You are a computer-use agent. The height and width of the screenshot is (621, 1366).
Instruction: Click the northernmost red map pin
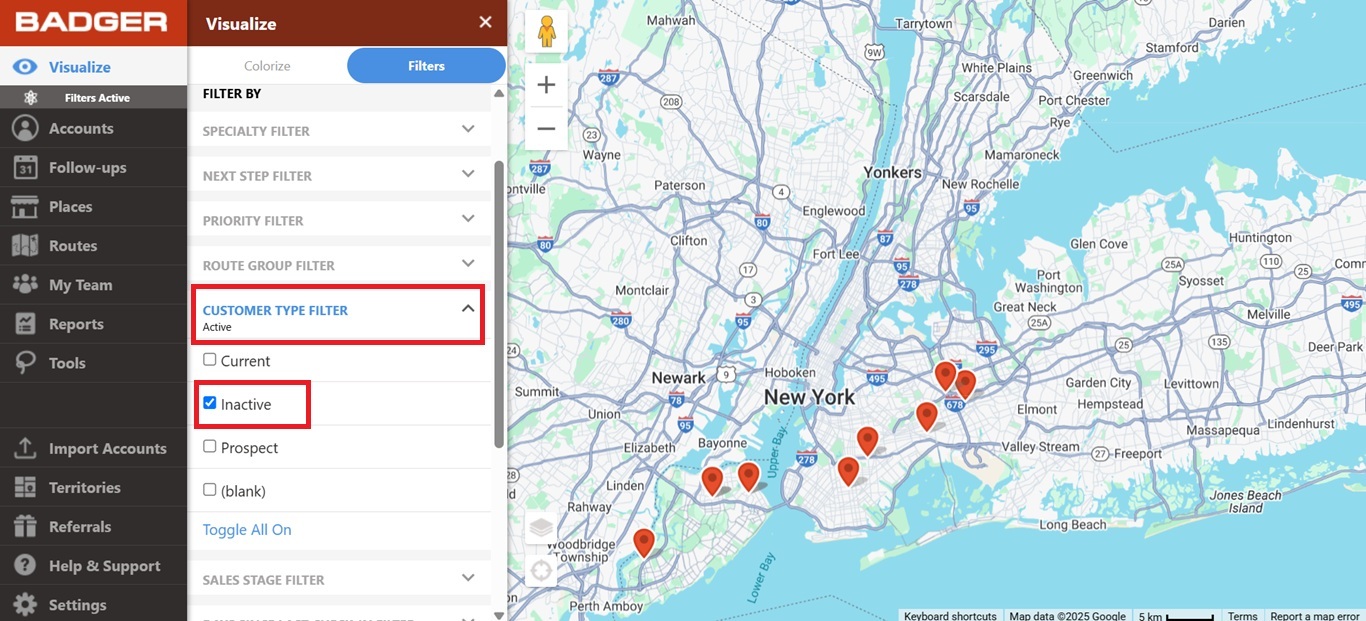tap(945, 376)
